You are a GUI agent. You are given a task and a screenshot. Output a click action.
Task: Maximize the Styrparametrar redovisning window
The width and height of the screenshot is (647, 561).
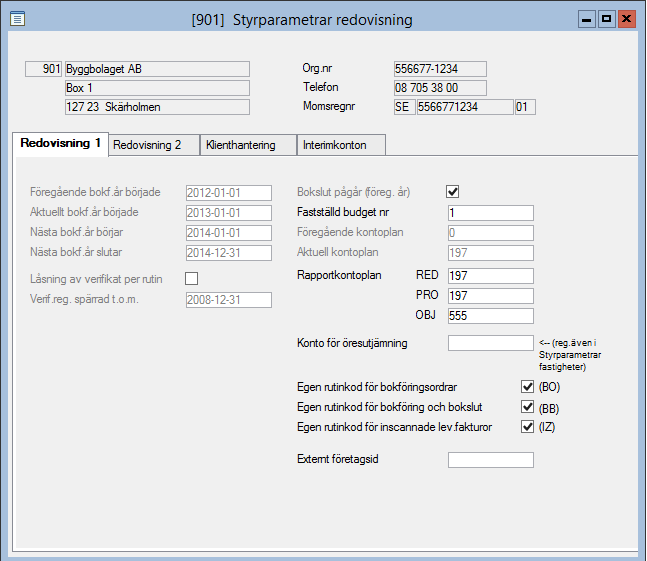tap(606, 19)
